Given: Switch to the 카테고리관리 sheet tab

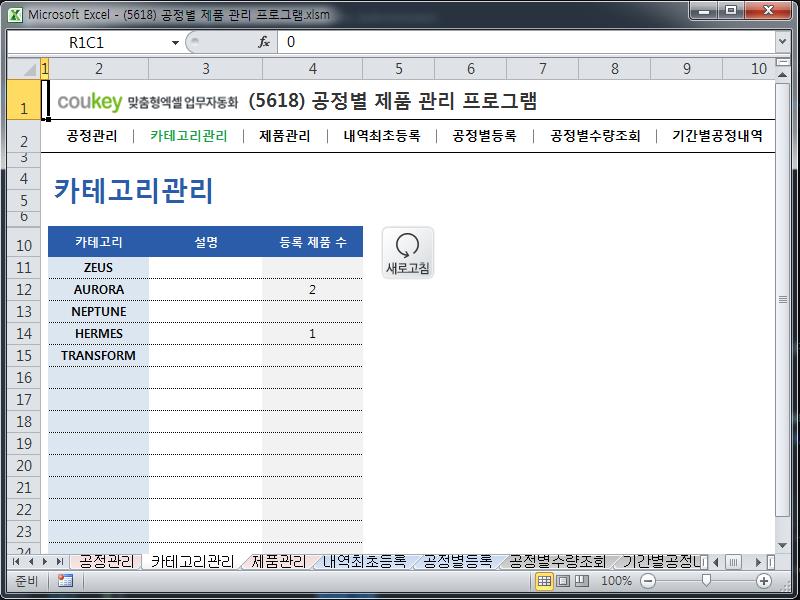Looking at the screenshot, I should 192,562.
